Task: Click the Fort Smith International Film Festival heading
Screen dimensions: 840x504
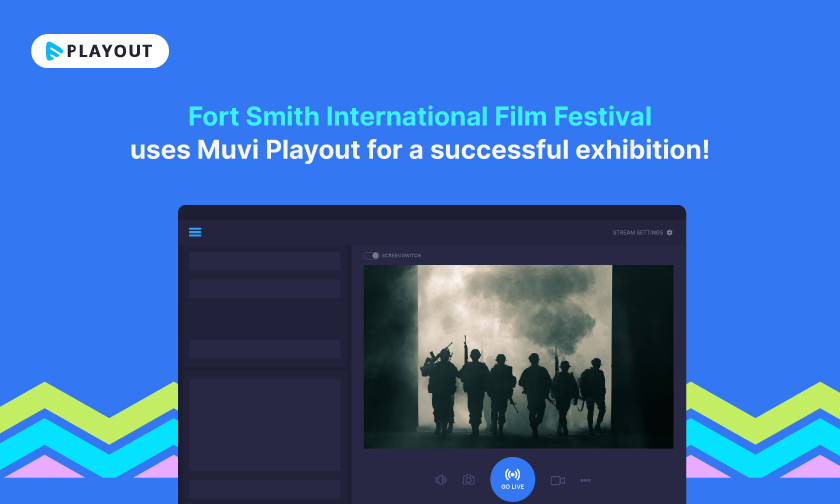Action: click(x=420, y=116)
